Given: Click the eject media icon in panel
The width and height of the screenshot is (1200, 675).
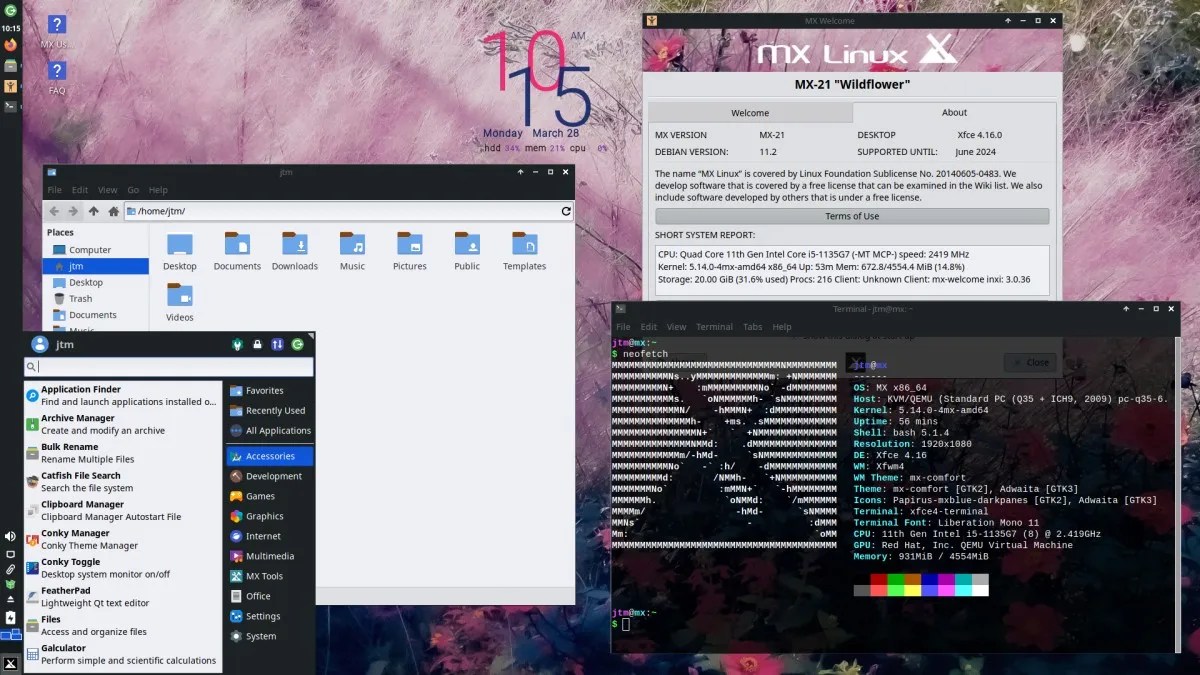Looking at the screenshot, I should (x=10, y=601).
